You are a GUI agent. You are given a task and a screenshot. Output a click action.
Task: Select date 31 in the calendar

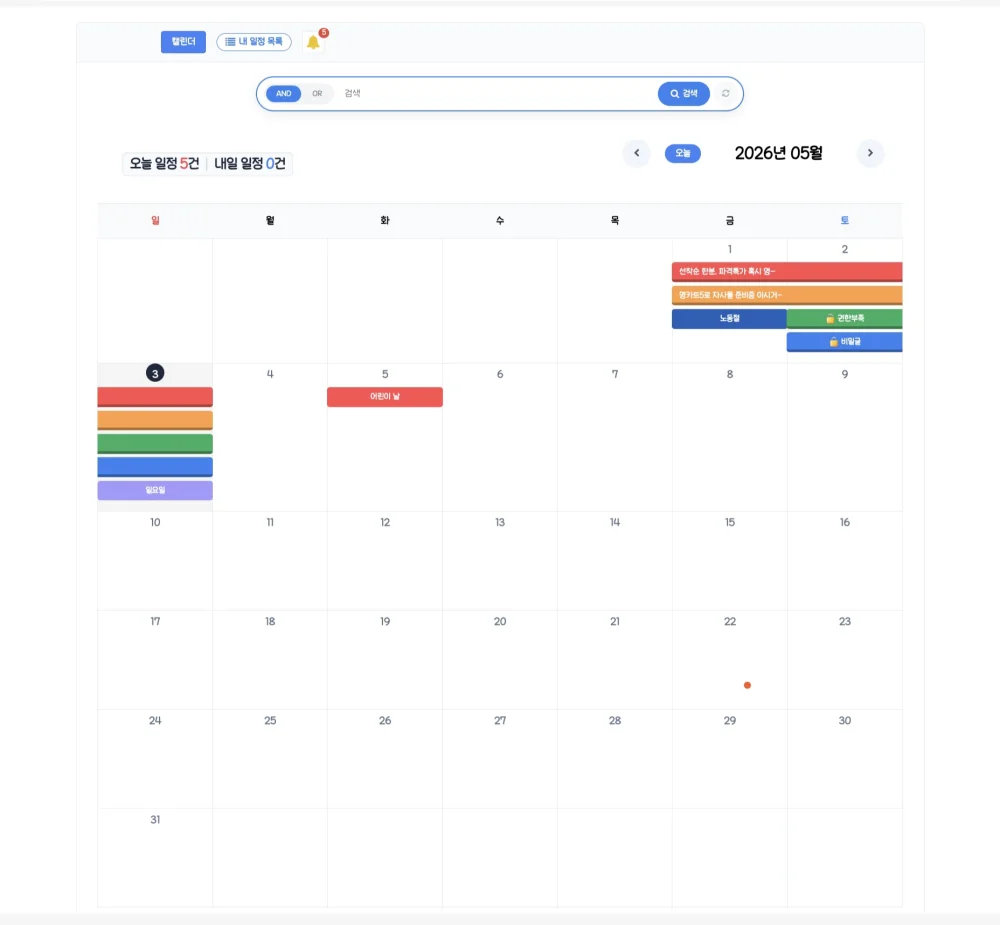(155, 820)
